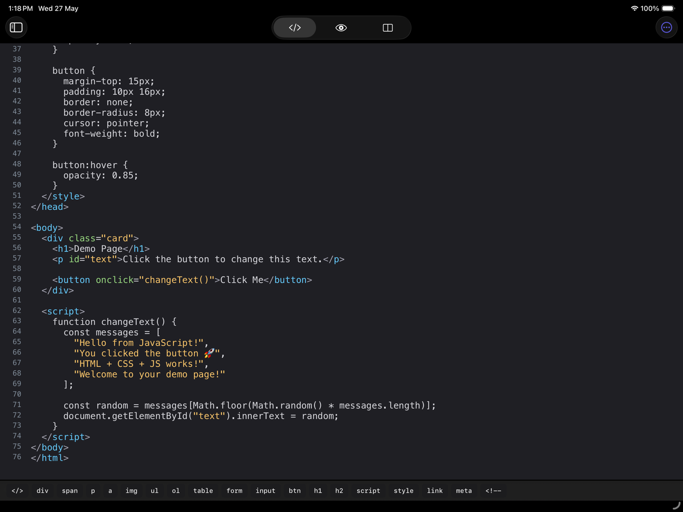Click "Welcome to your demo page!" string
Image resolution: width=683 pixels, height=512 pixels.
(x=149, y=374)
